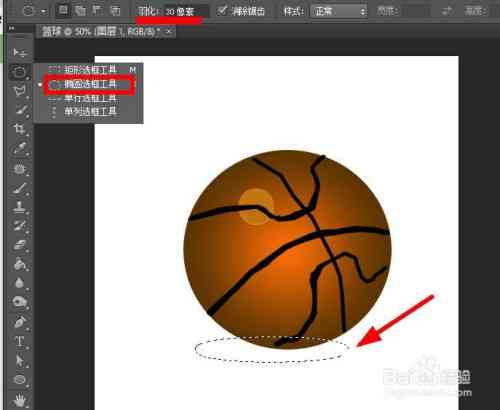Expand the tool preset dropdown arrow
Screen dimensions: 500x410
[x=44, y=11]
